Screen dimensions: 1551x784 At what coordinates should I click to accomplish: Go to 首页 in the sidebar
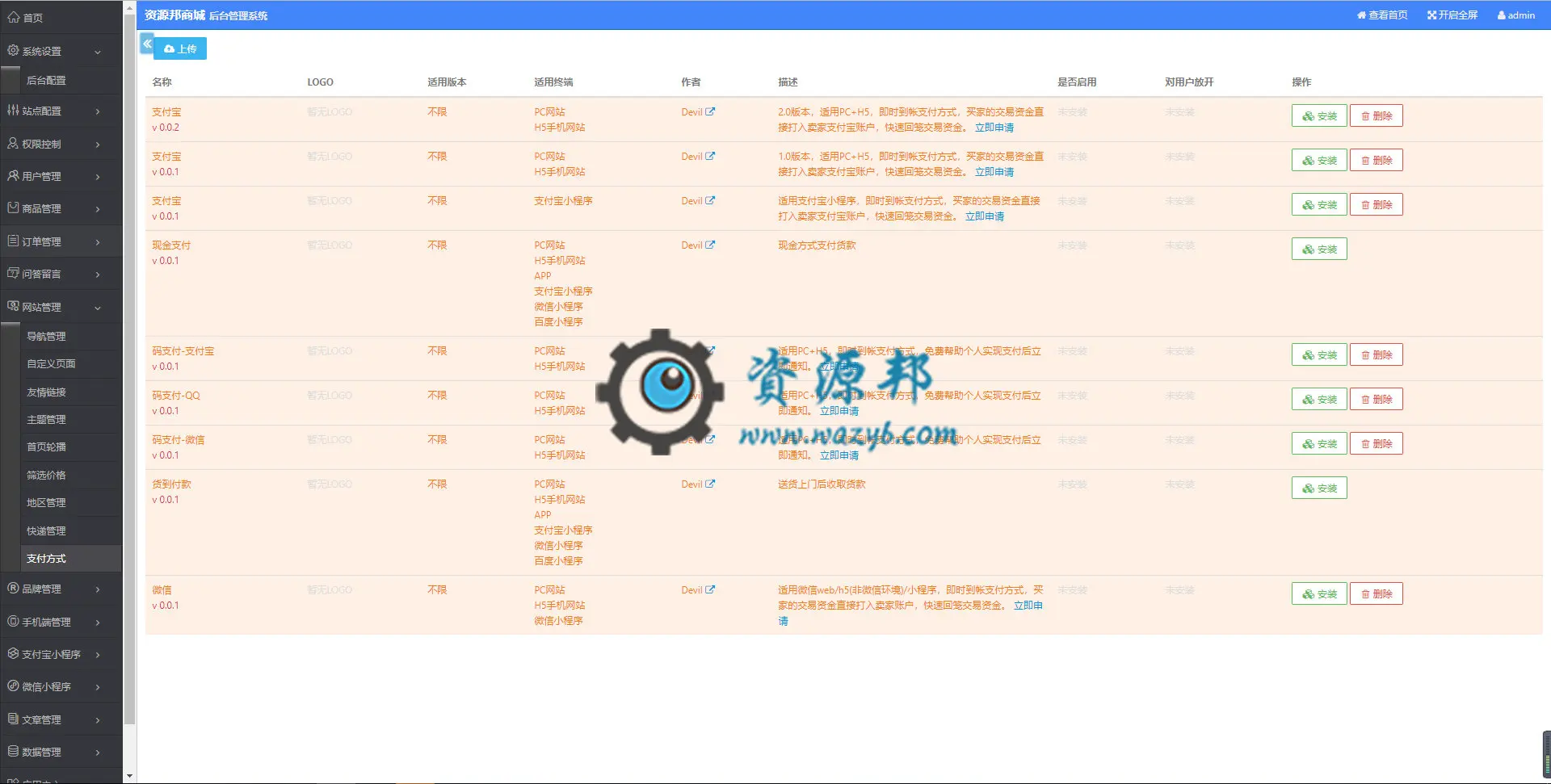pos(61,17)
